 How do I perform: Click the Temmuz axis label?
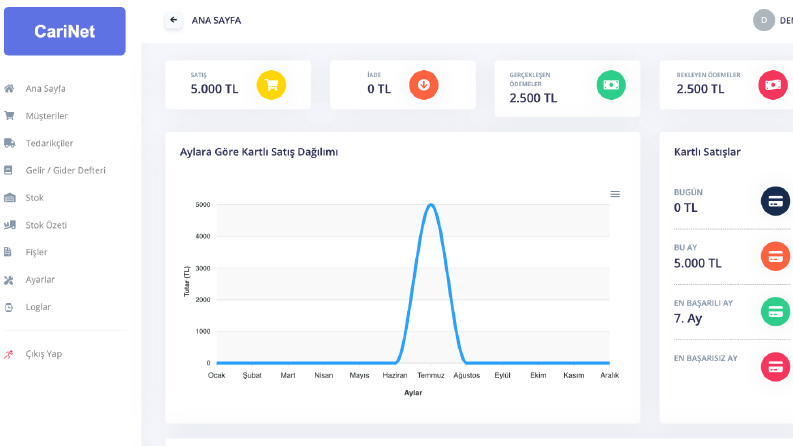[431, 375]
